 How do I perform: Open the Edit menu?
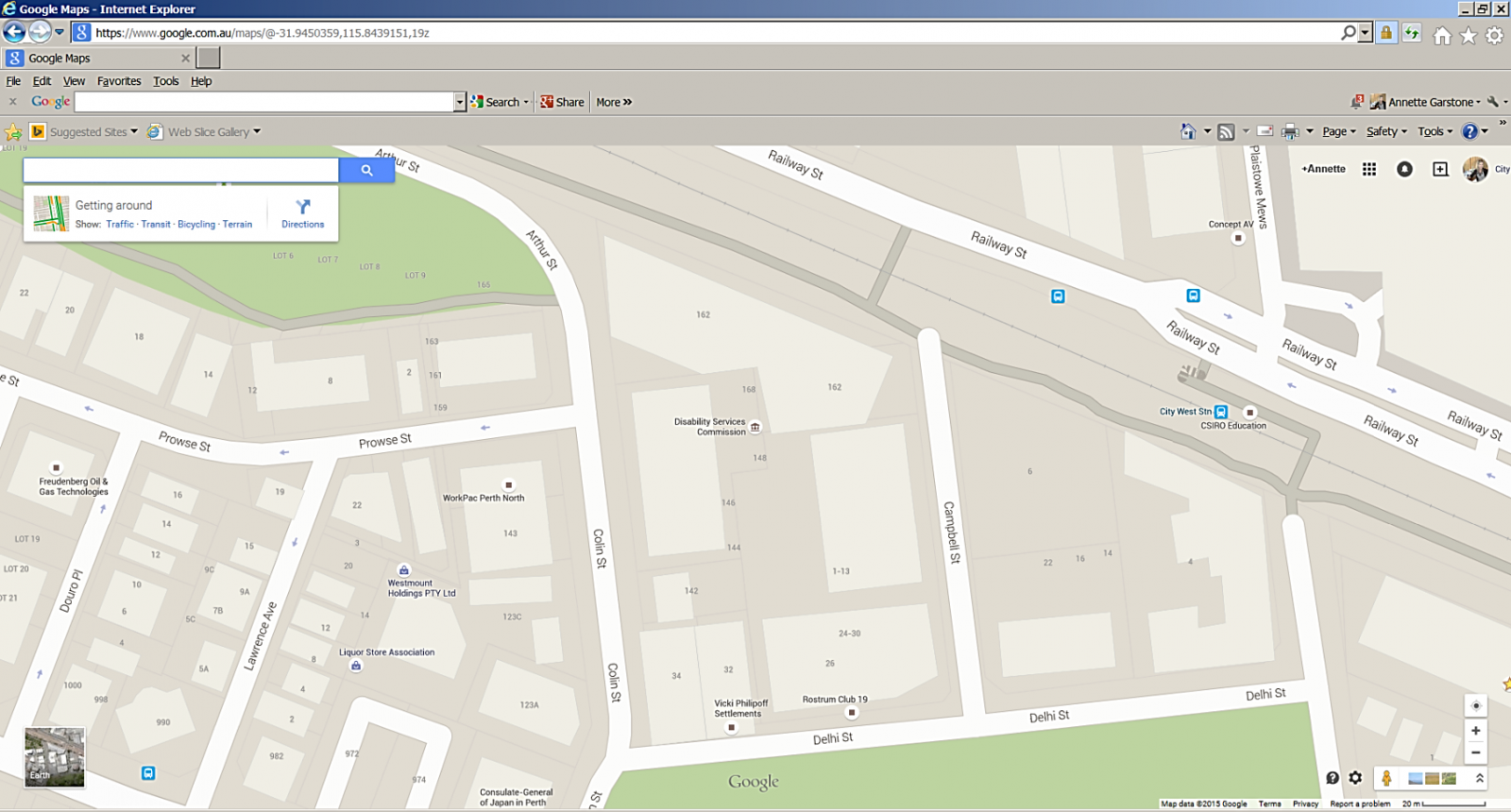pos(42,81)
